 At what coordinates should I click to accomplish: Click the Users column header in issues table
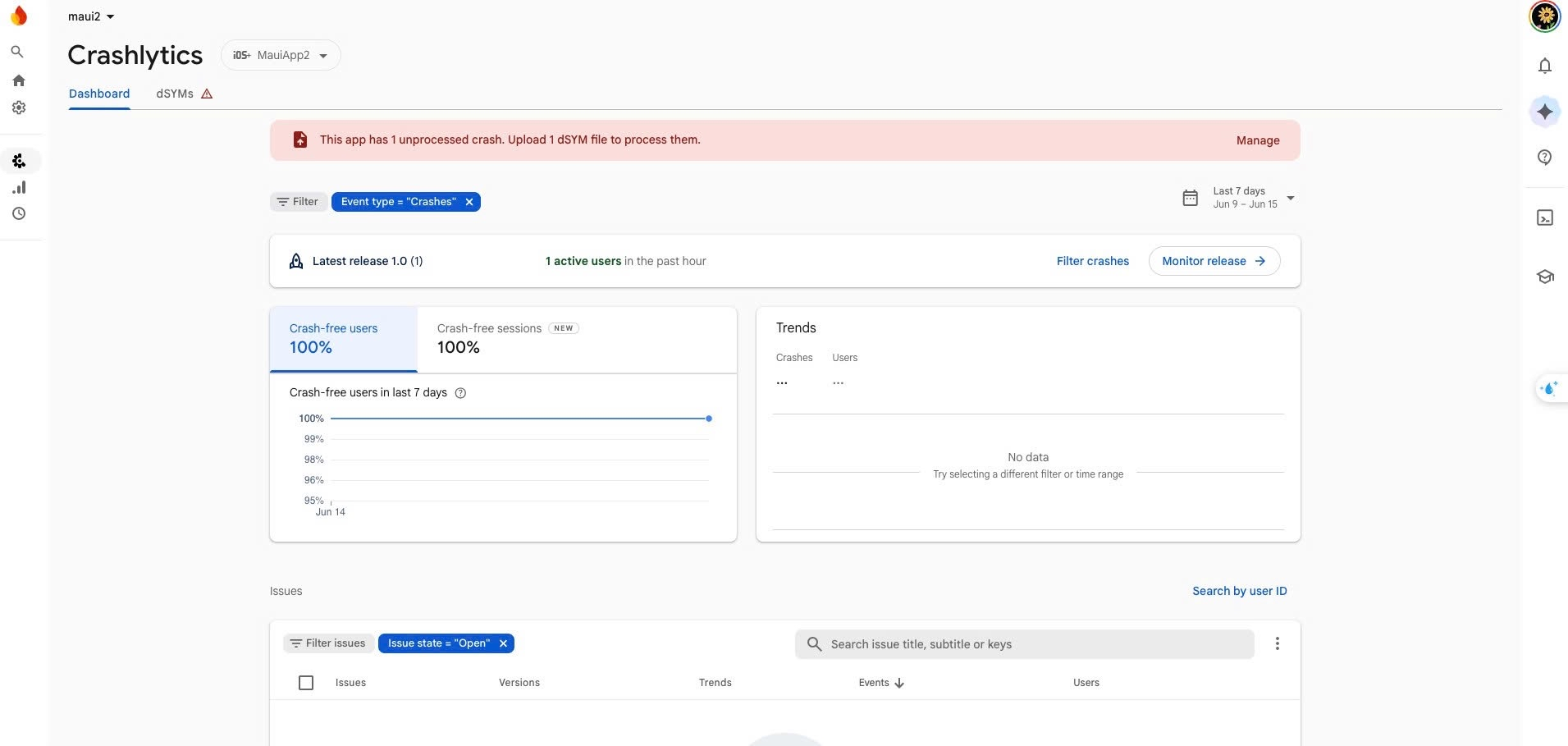pyautogui.click(x=1086, y=683)
